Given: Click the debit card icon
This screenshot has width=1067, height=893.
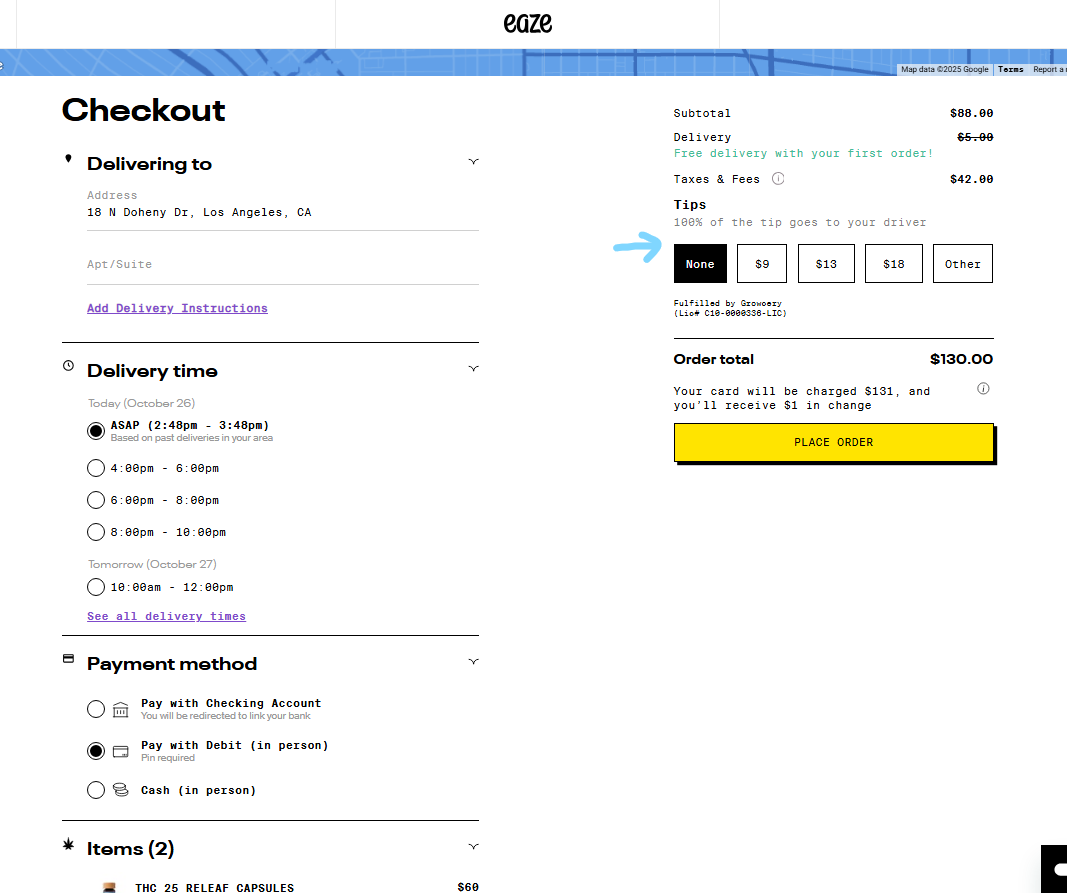Looking at the screenshot, I should coord(121,751).
